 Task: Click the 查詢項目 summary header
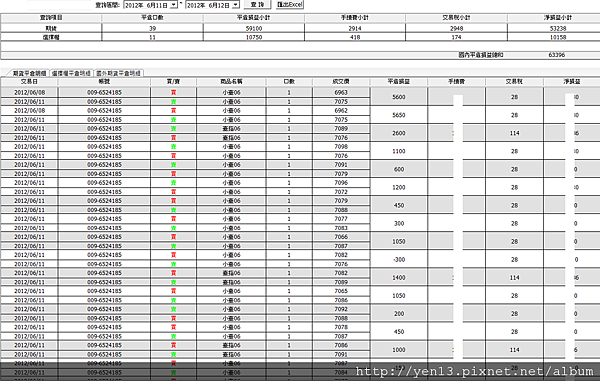pos(51,18)
